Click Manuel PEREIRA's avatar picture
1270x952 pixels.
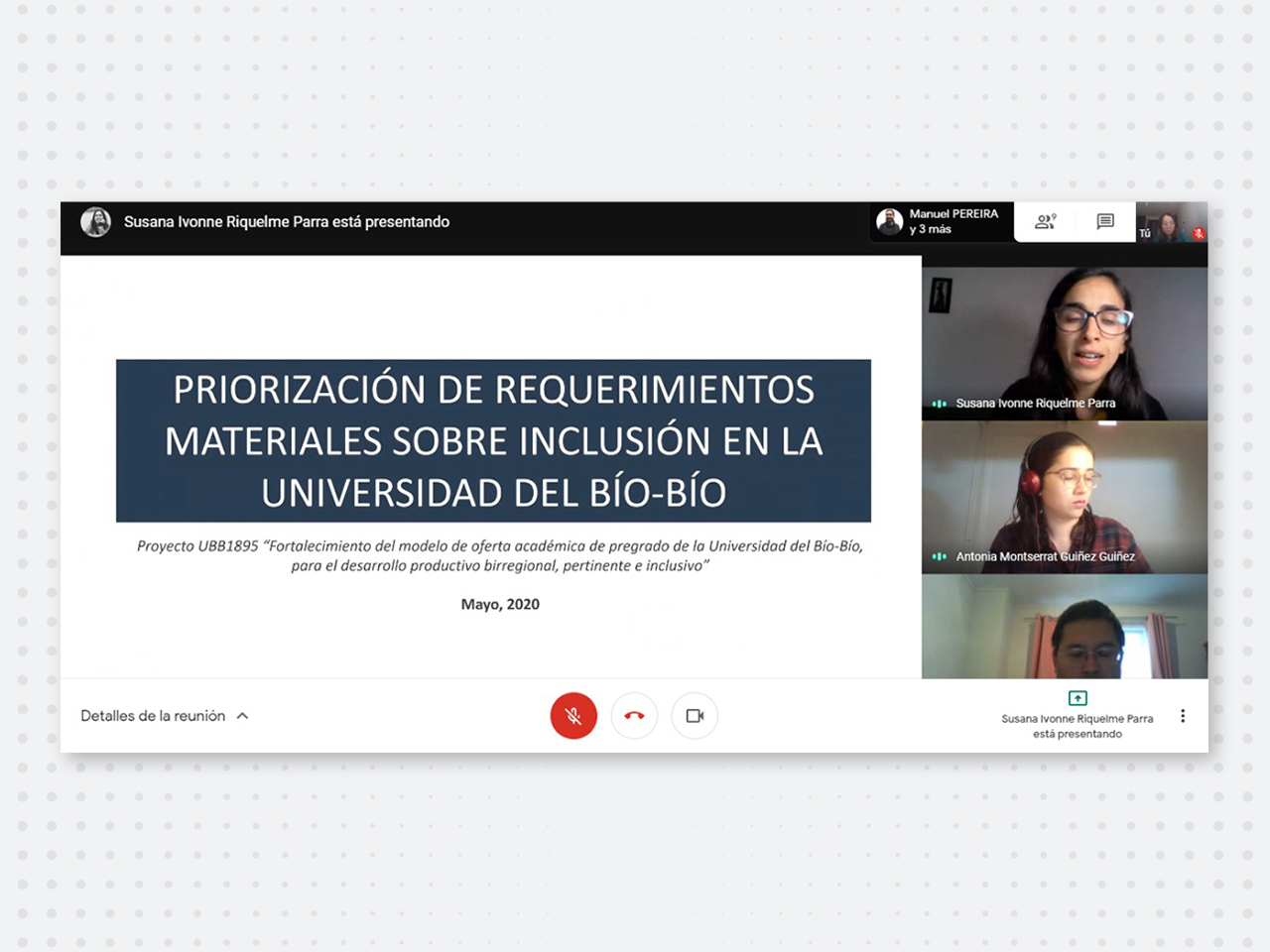coord(890,222)
